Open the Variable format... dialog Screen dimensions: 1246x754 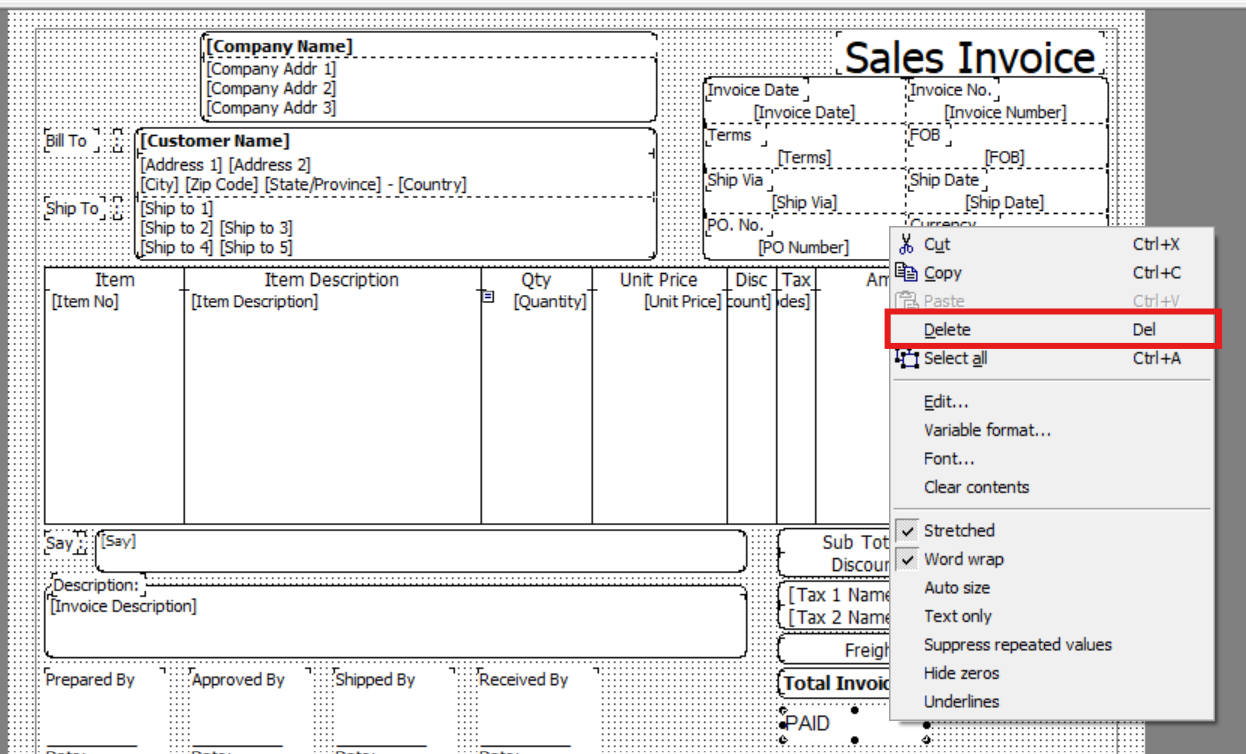tap(987, 430)
